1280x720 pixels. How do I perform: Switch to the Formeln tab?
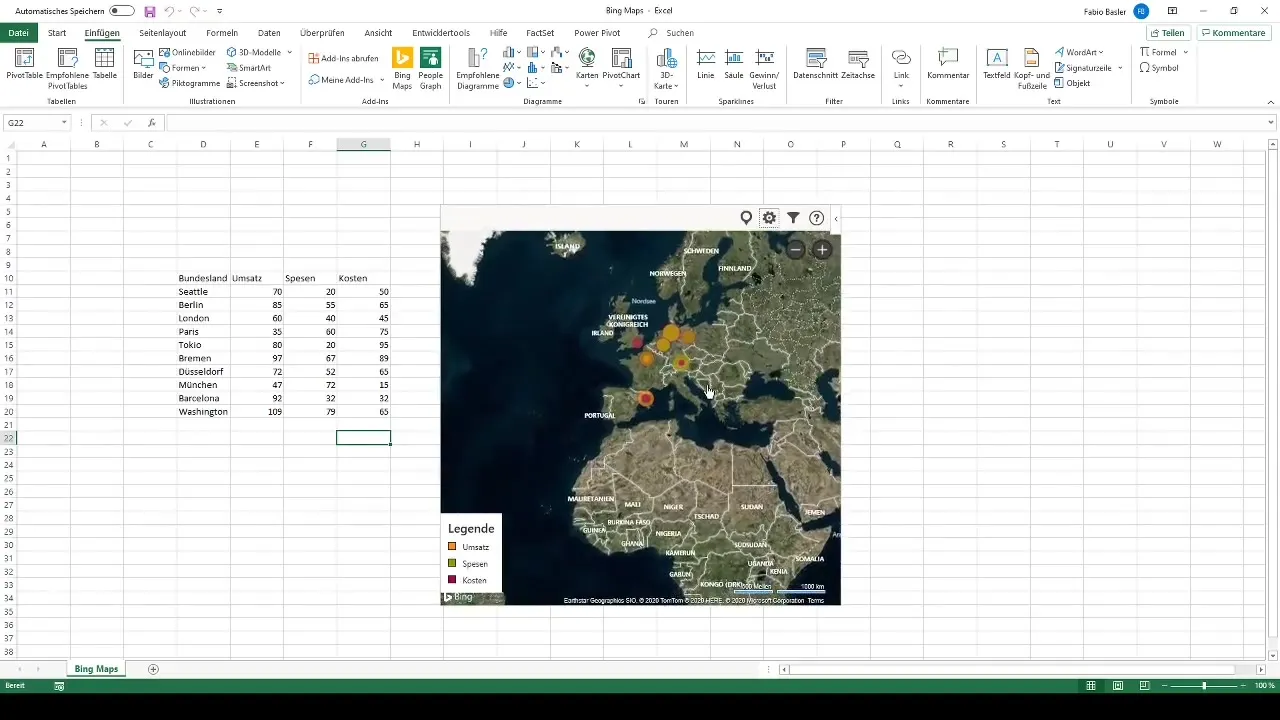tap(222, 33)
